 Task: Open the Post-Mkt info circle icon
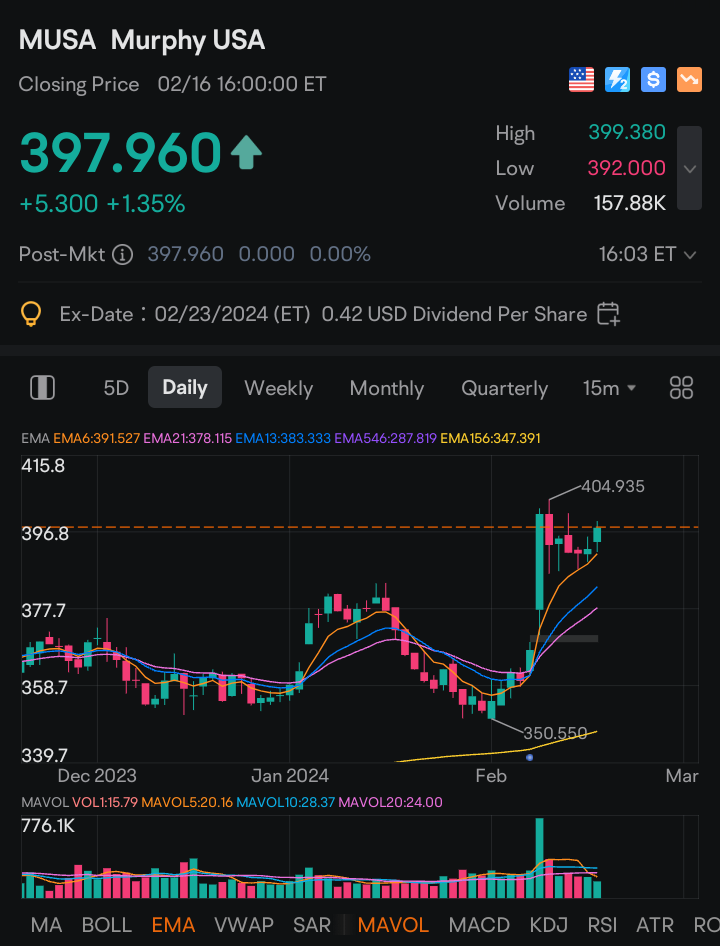(123, 255)
